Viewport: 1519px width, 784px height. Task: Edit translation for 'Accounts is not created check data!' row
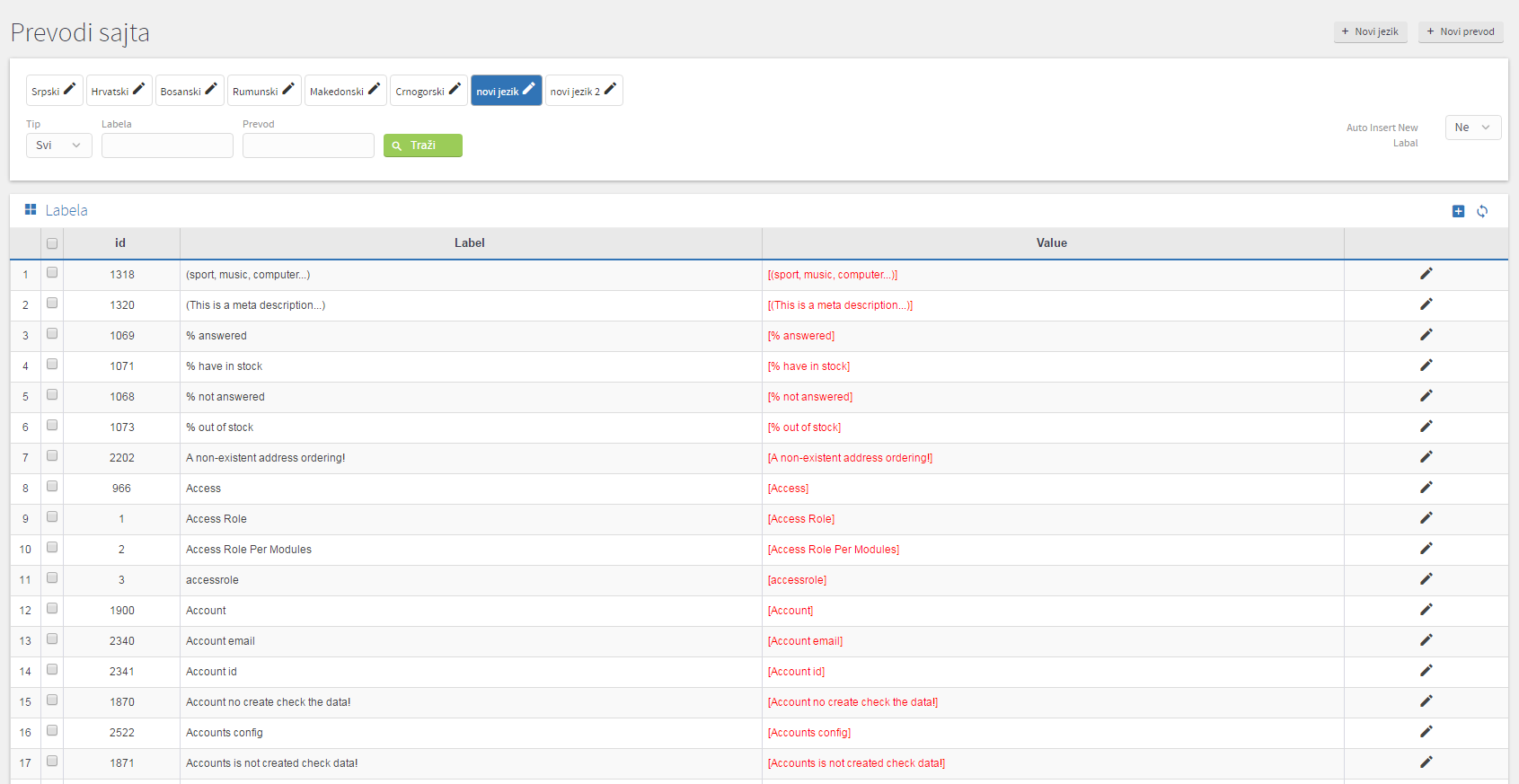tap(1426, 762)
